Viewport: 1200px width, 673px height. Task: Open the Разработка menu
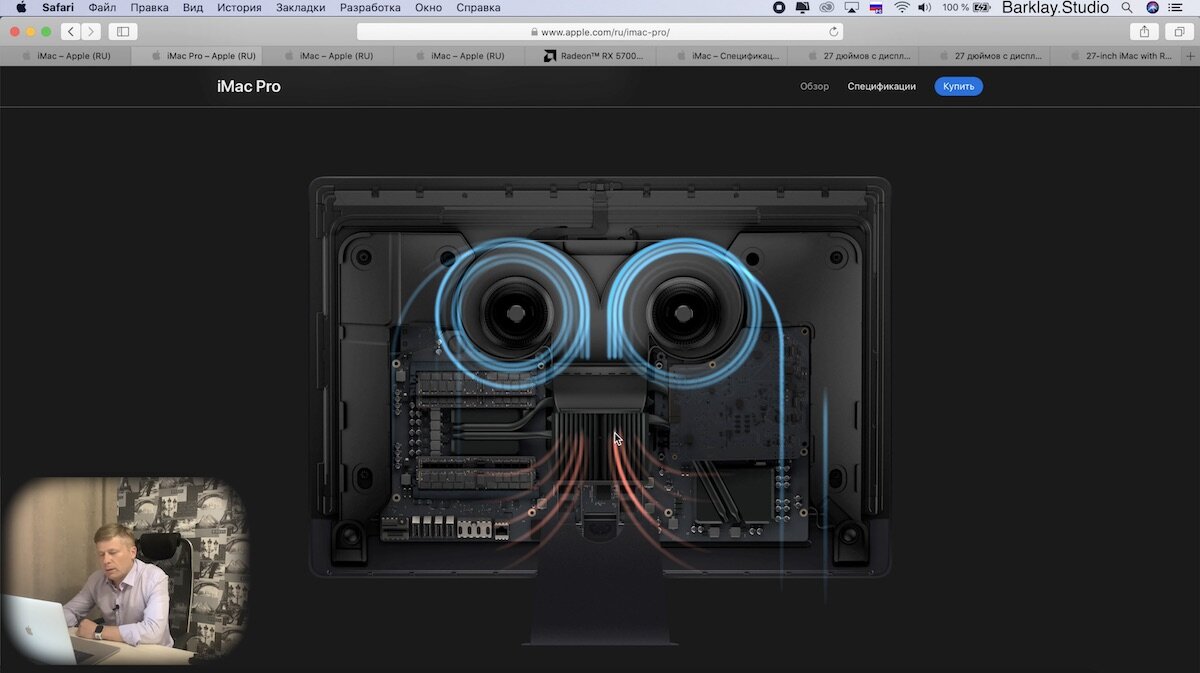pos(370,7)
